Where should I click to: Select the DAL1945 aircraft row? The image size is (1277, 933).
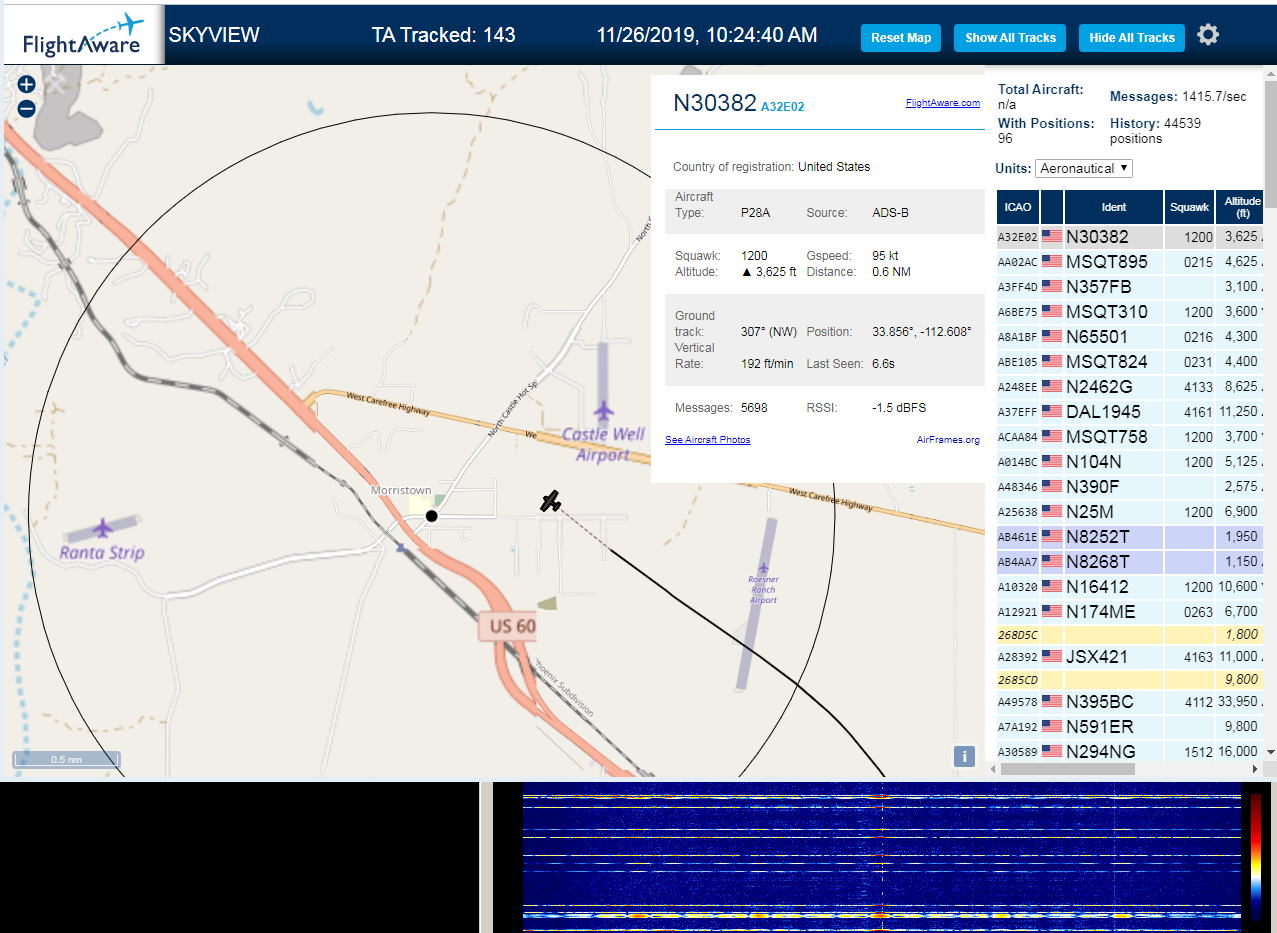pyautogui.click(x=1130, y=411)
